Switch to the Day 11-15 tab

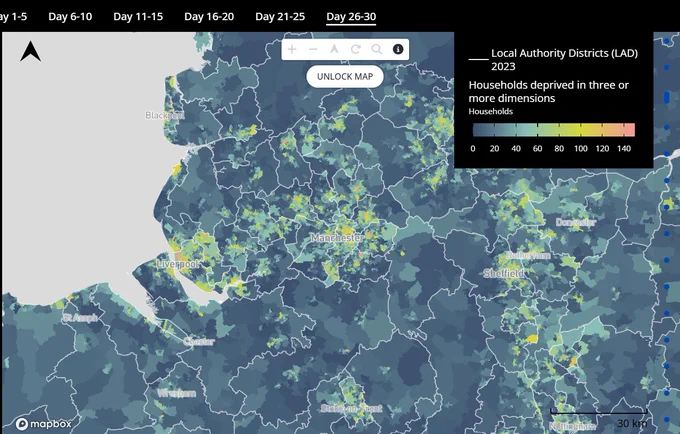coord(138,16)
